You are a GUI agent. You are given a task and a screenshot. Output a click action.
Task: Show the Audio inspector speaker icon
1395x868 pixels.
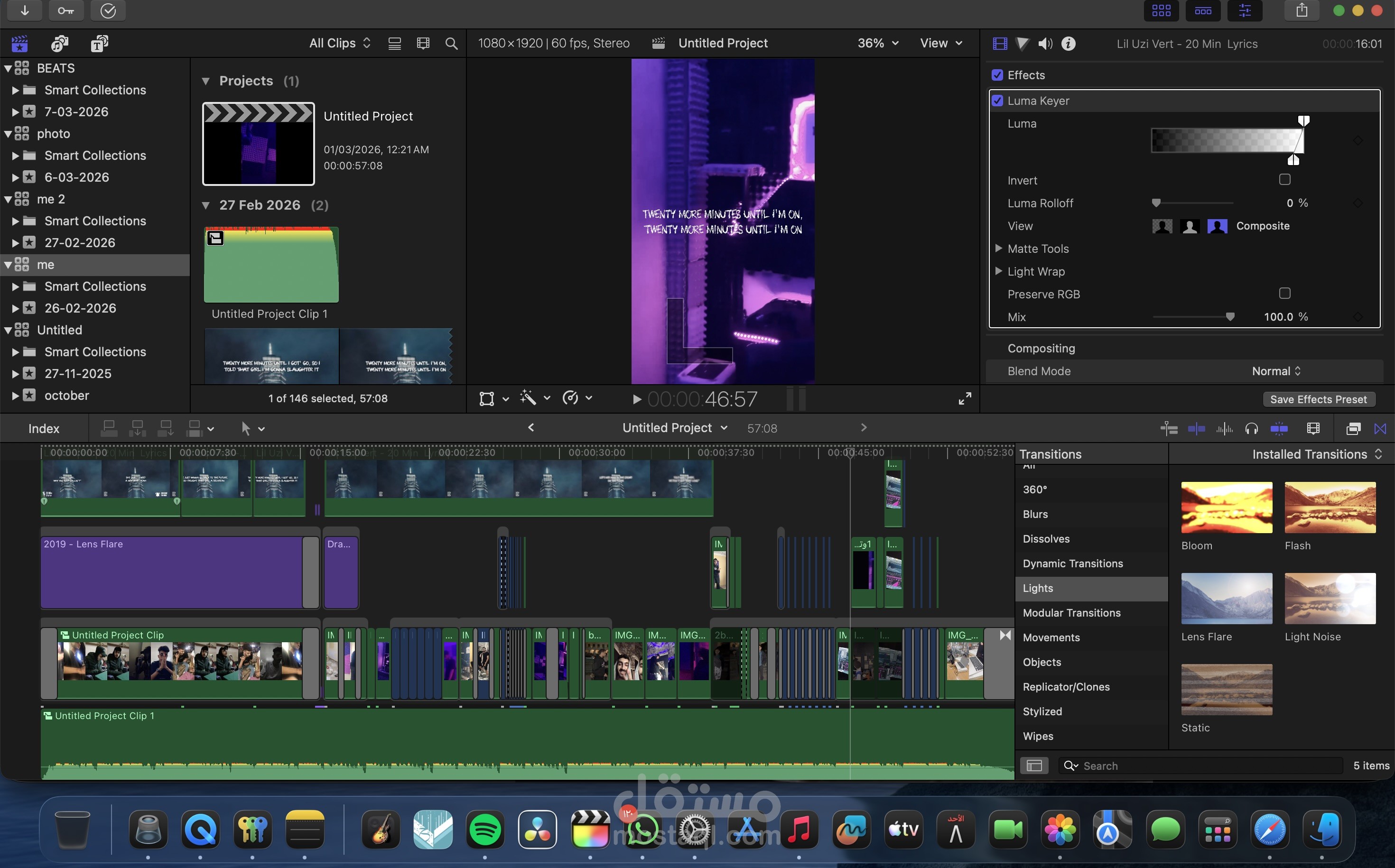pos(1045,44)
